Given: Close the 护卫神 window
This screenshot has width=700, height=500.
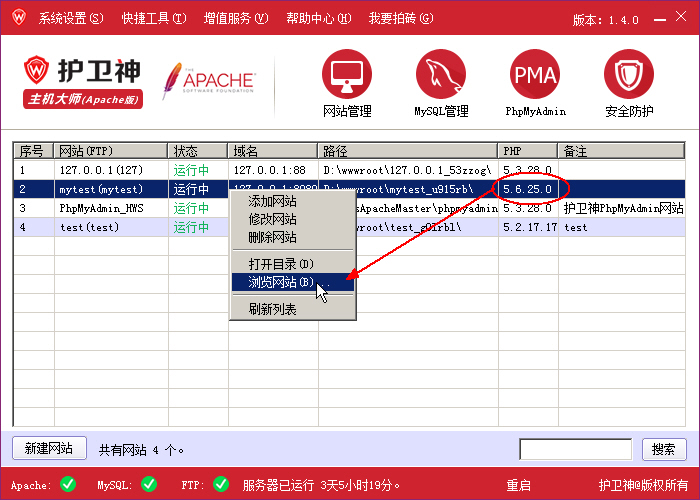Looking at the screenshot, I should click(681, 17).
